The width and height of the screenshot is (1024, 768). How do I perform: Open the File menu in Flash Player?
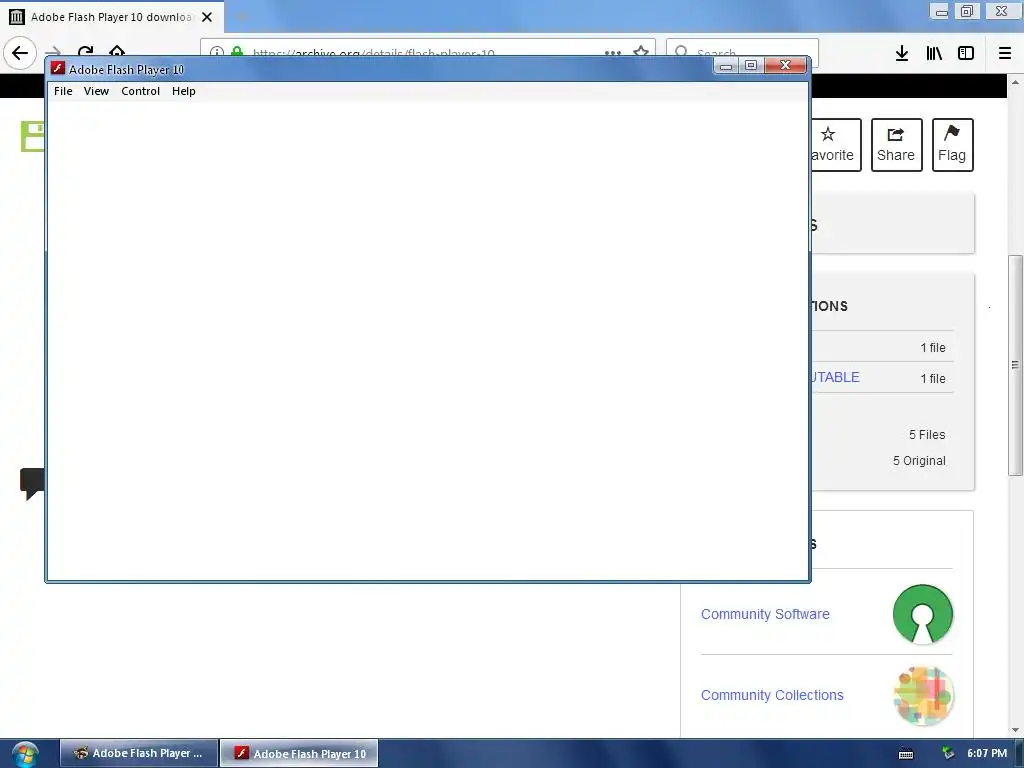(x=63, y=91)
